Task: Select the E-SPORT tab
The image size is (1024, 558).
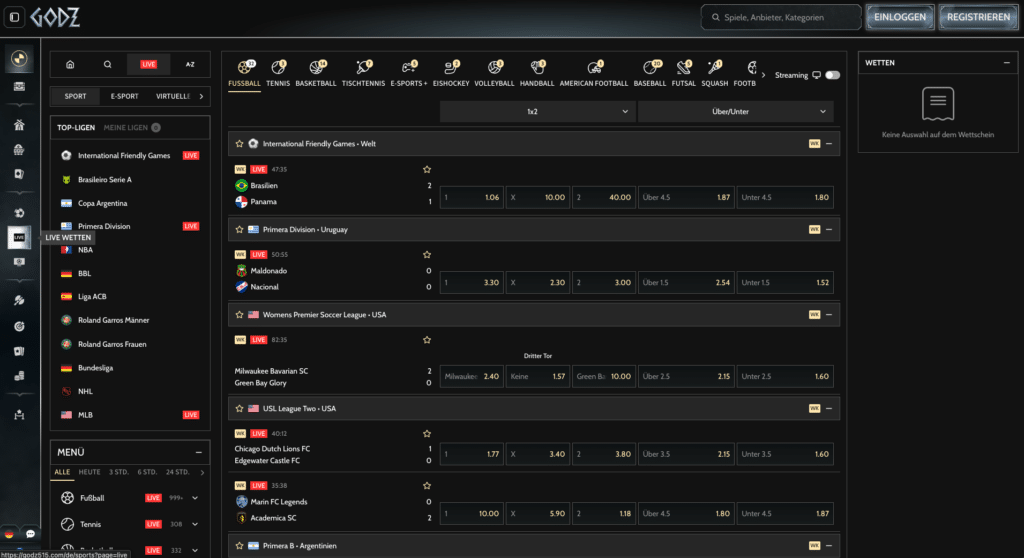Action: coord(124,96)
